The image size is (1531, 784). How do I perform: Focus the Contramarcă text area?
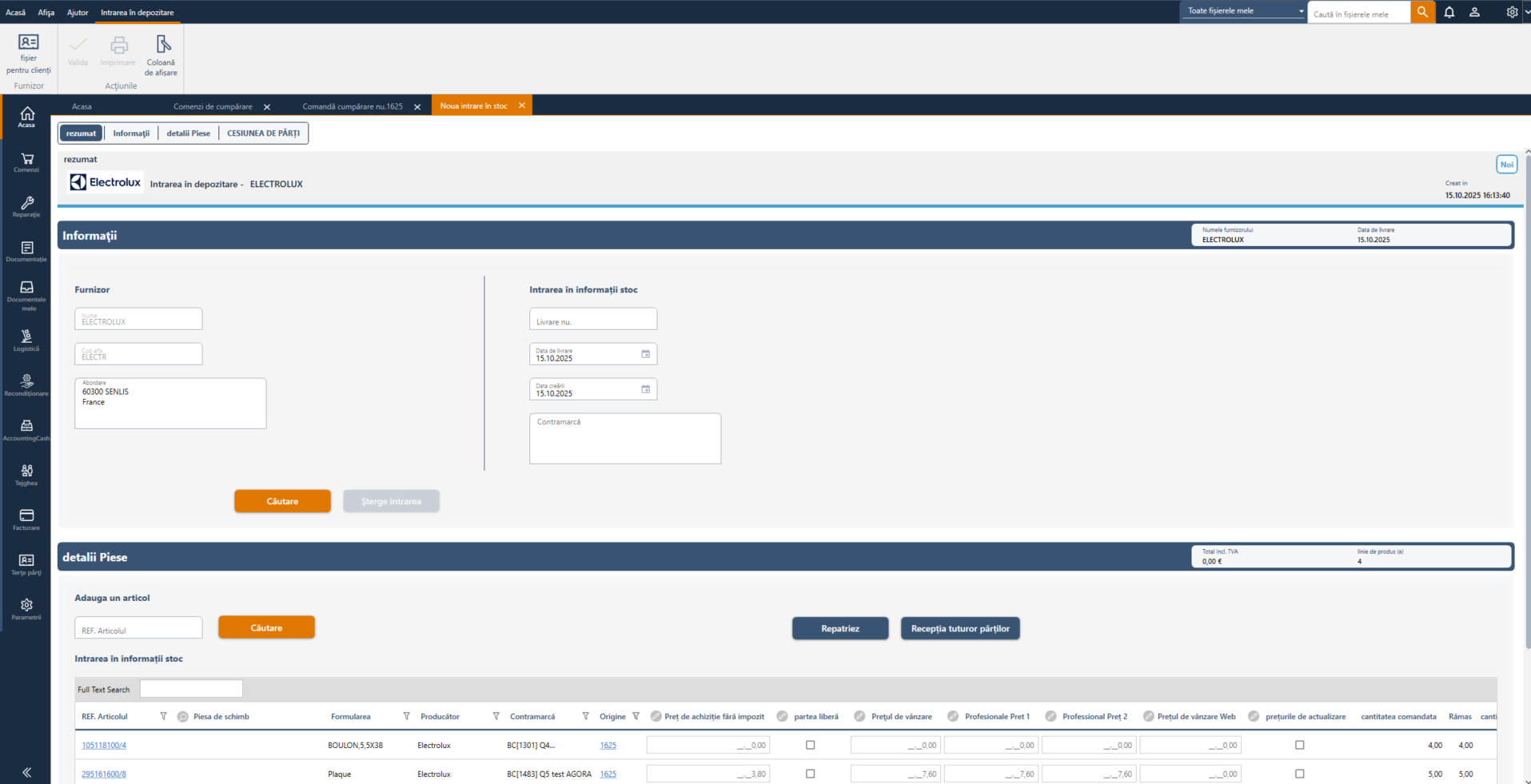point(625,439)
